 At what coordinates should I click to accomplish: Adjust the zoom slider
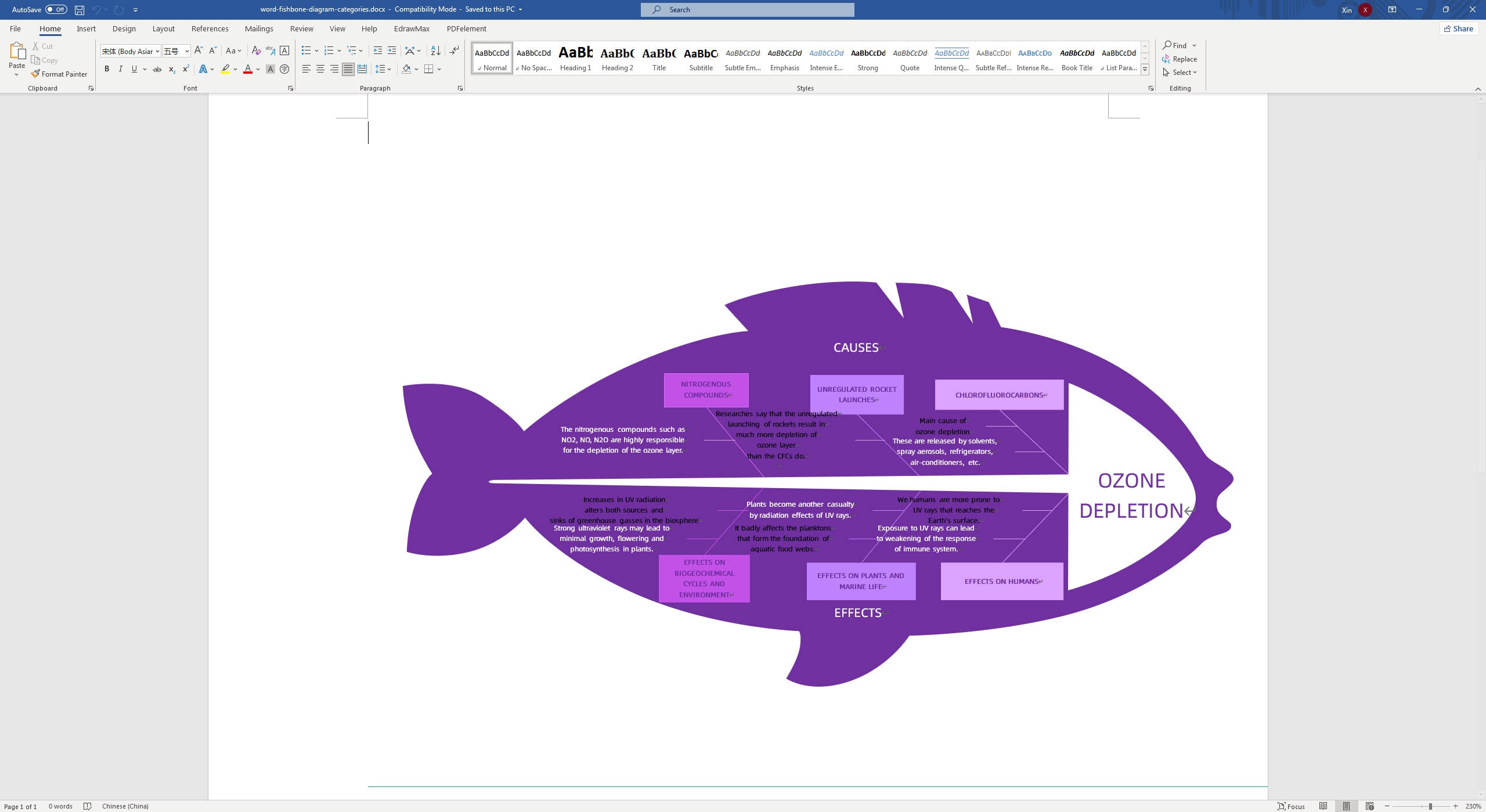[x=1430, y=806]
